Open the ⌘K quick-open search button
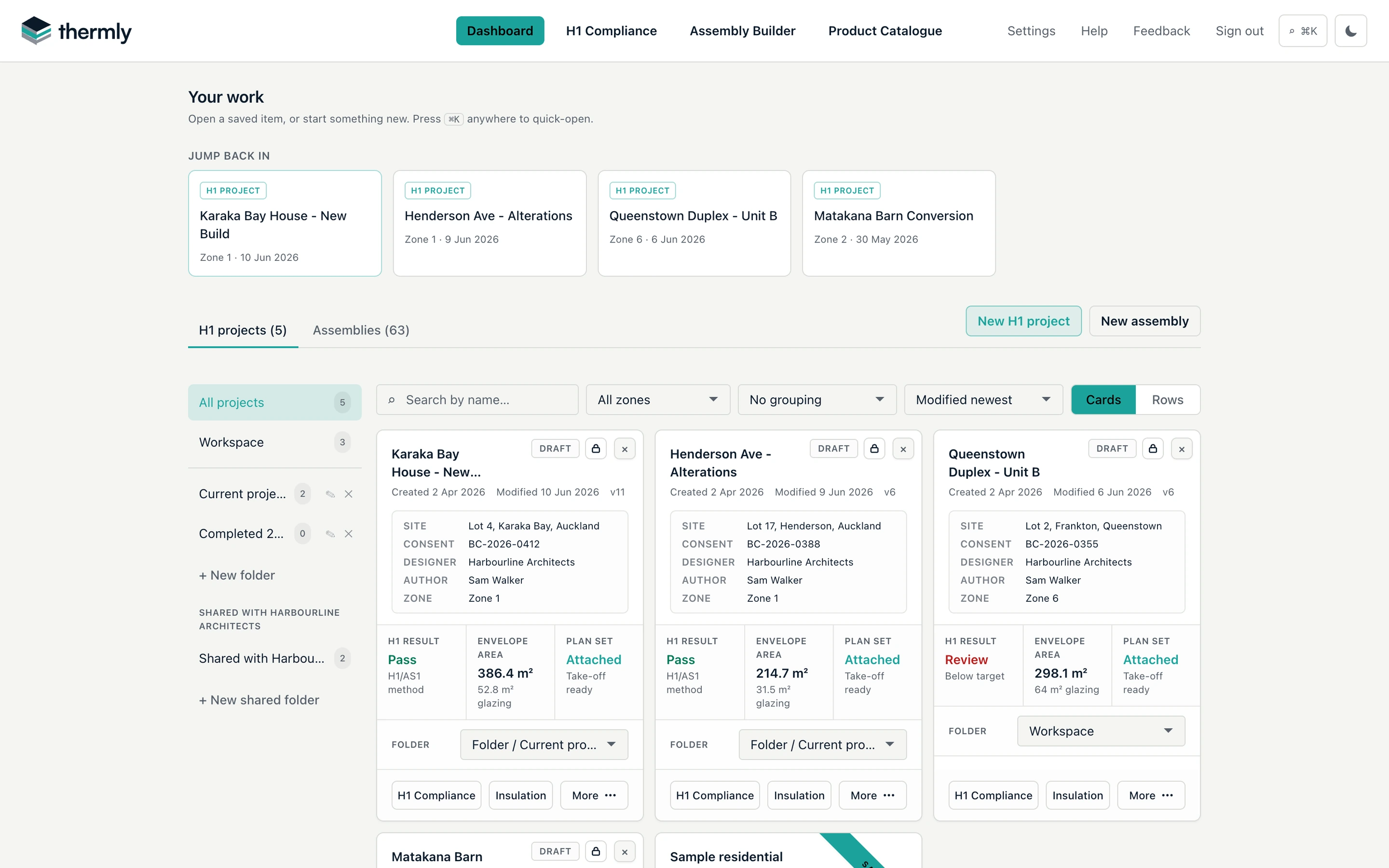Screen dimensions: 1389x868 click(1302, 31)
